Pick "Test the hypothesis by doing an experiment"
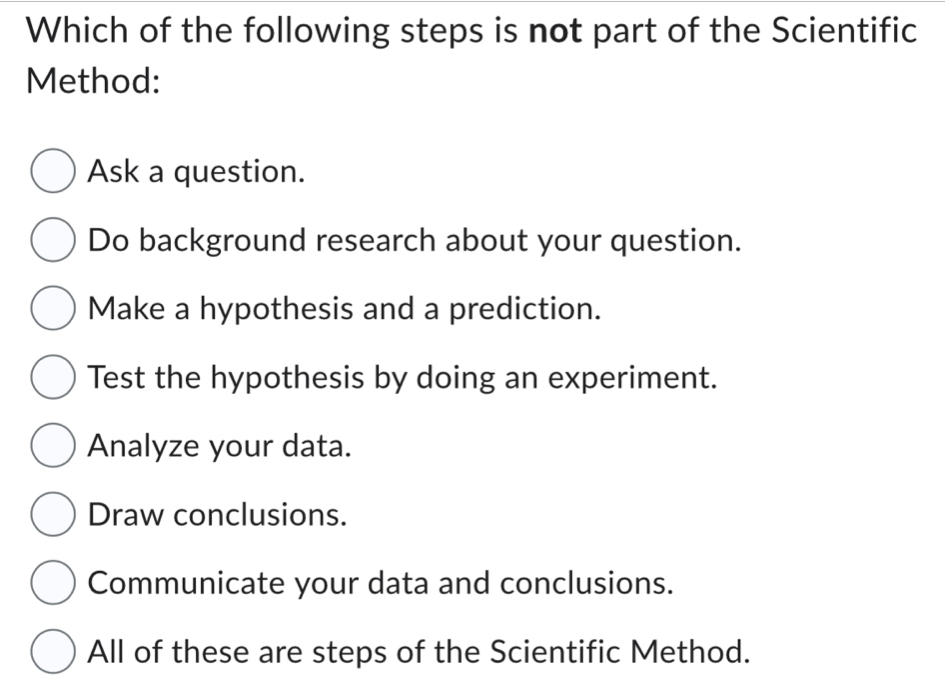 51,377
